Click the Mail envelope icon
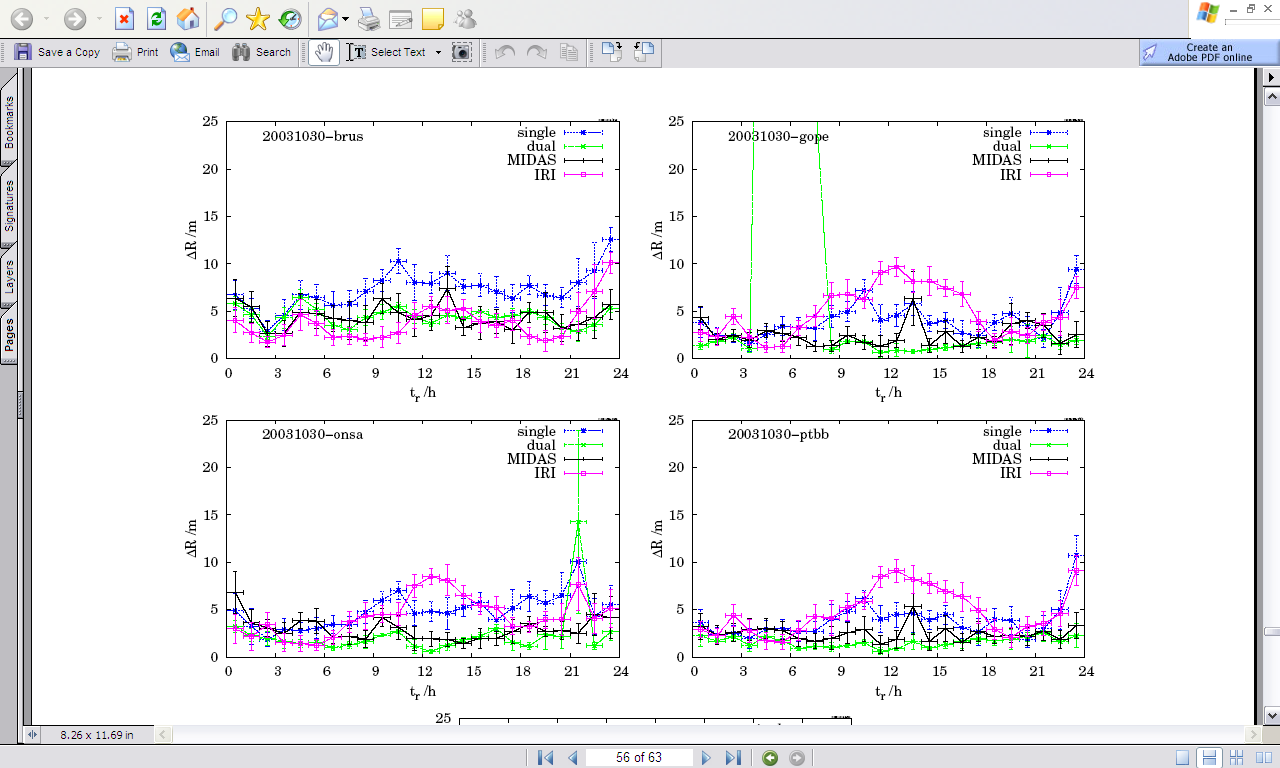 pyautogui.click(x=327, y=19)
